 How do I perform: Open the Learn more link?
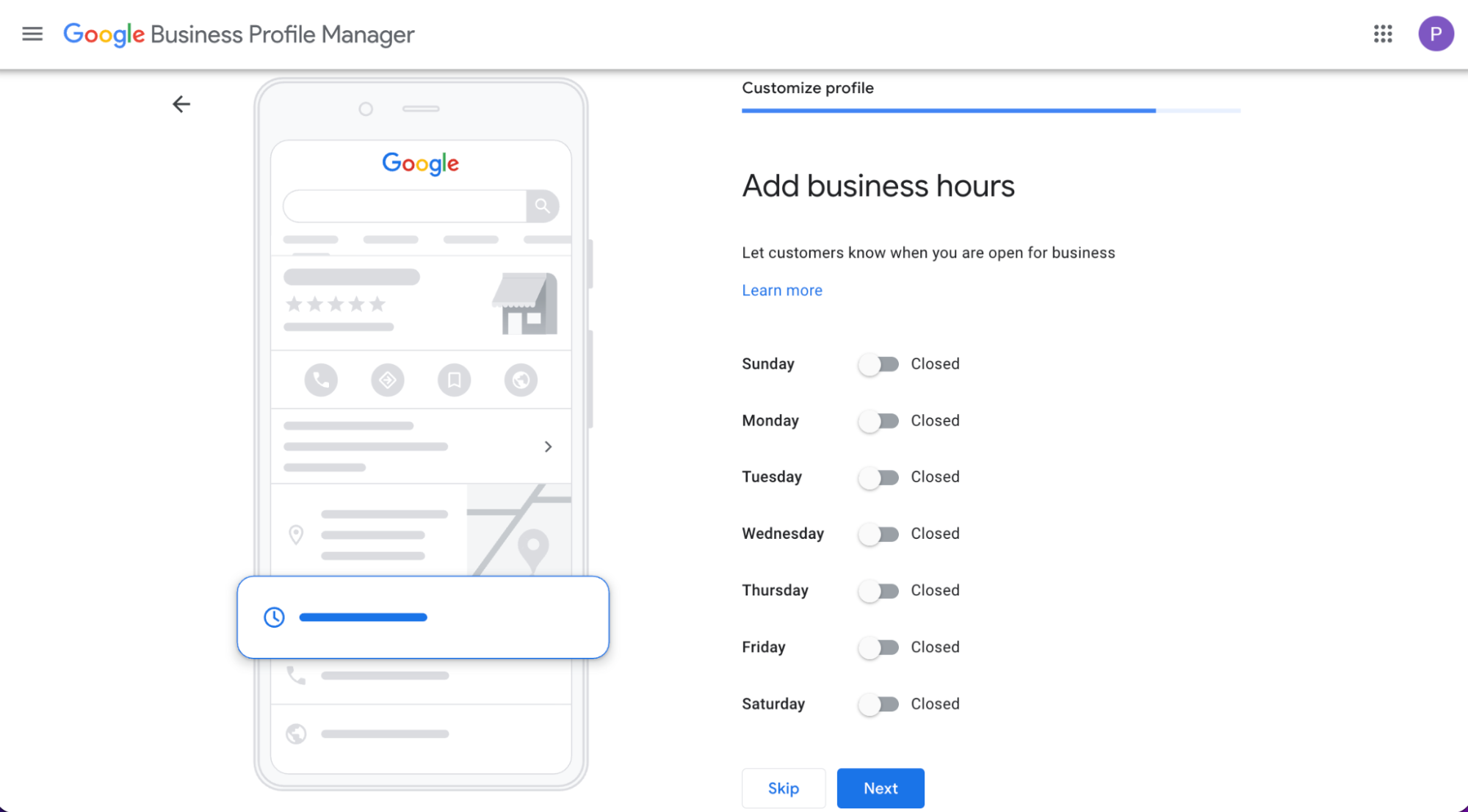[781, 290]
